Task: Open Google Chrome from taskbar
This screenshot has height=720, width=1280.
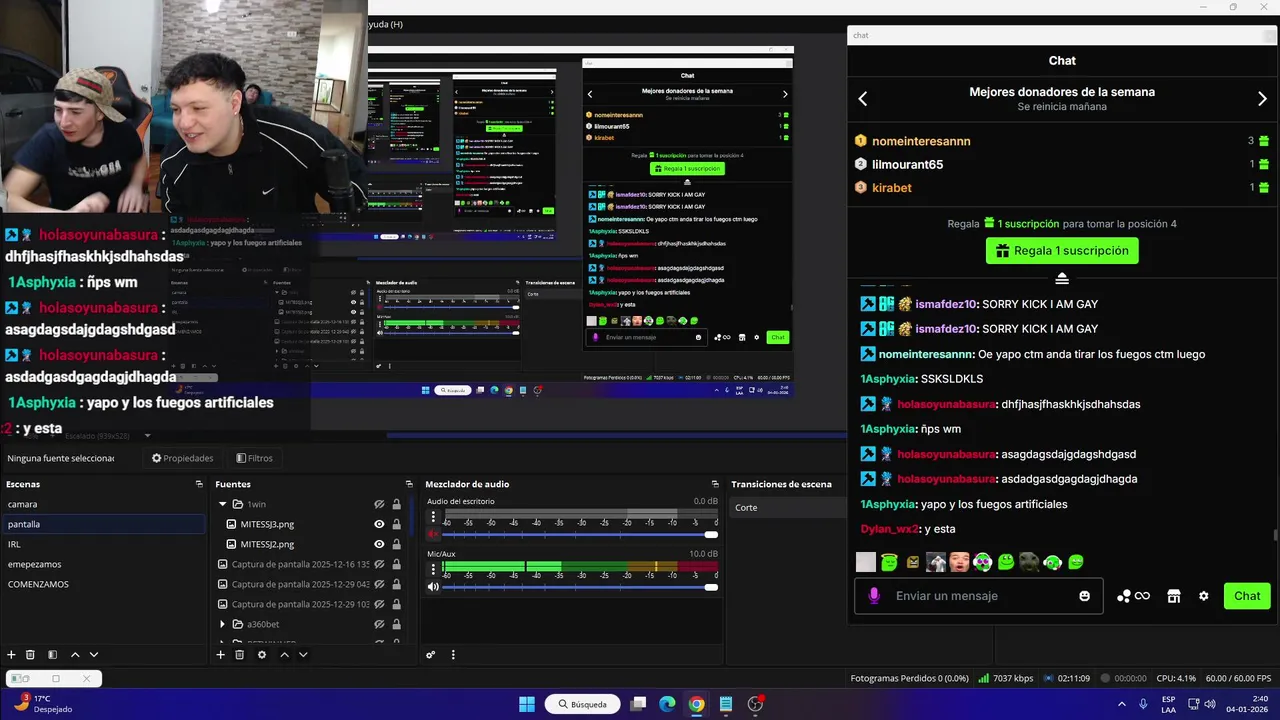Action: [696, 704]
